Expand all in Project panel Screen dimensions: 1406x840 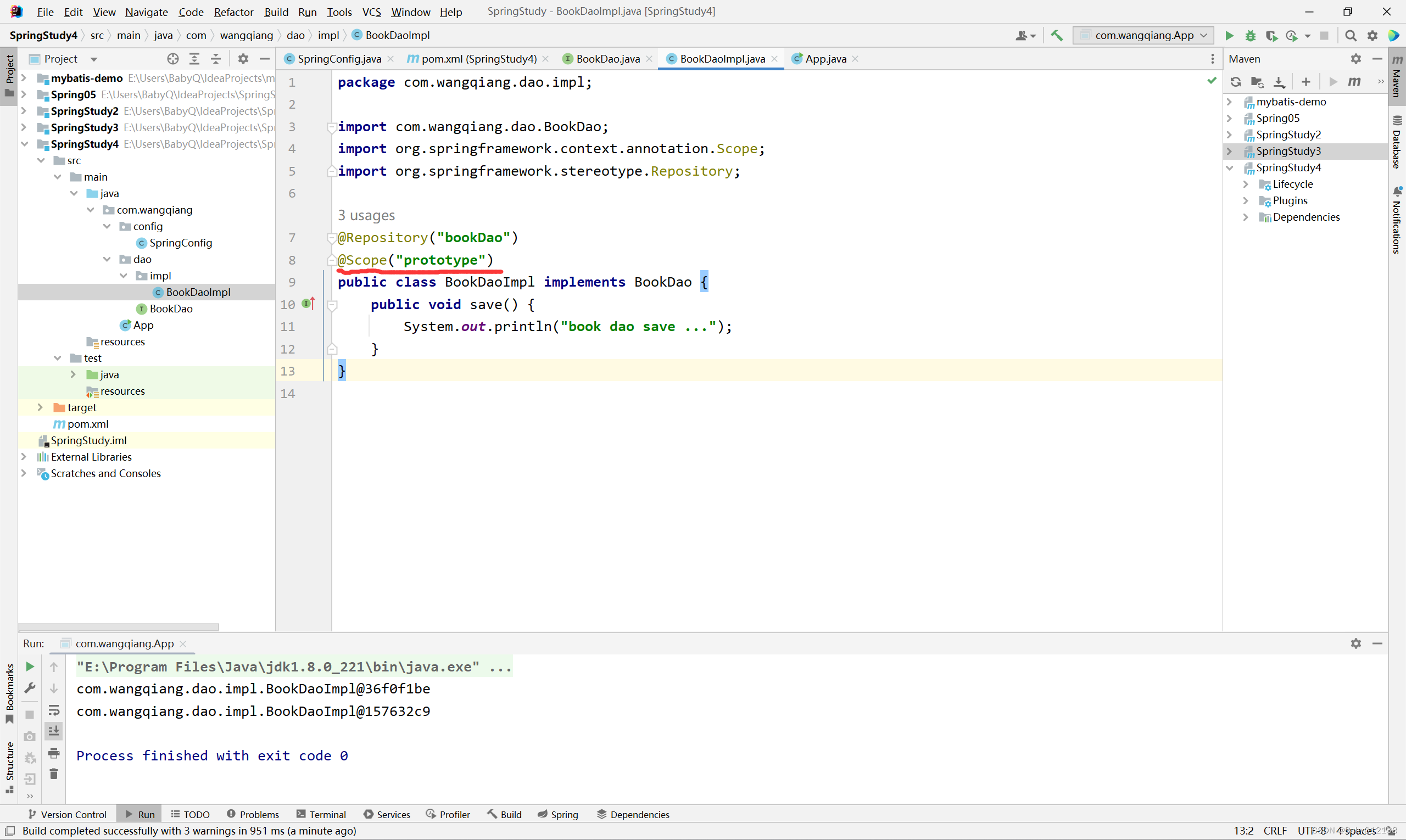pos(194,59)
